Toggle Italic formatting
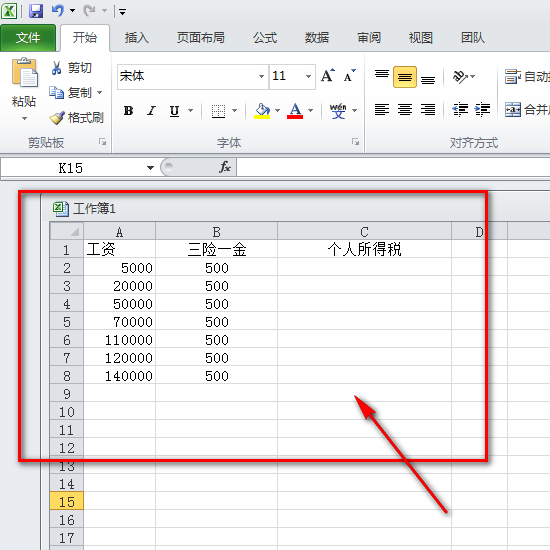Viewport: 550px width, 550px height. pos(151,111)
